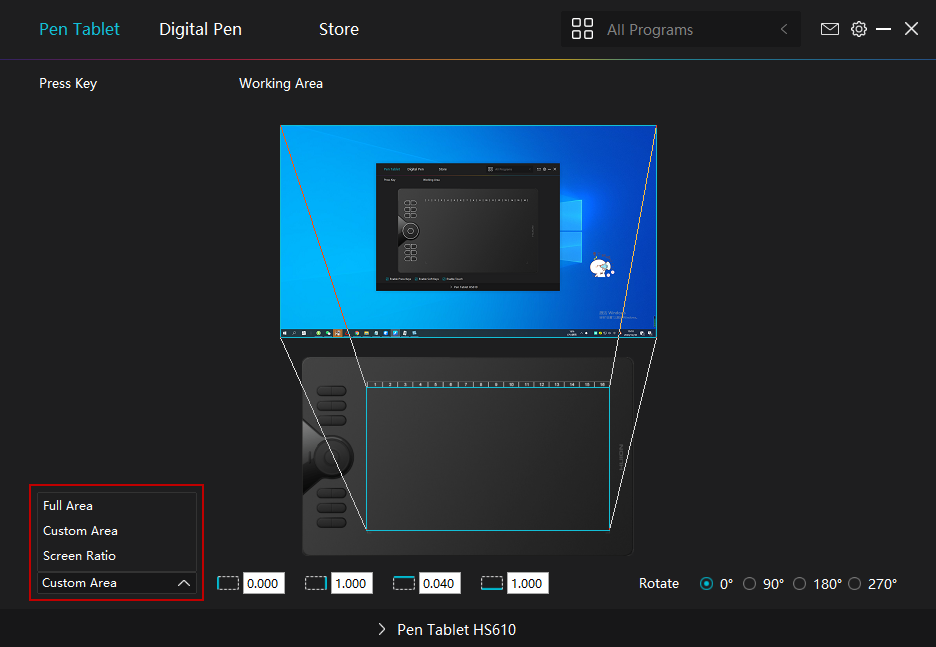Open the mail message icon
This screenshot has height=647, width=936.
[x=829, y=29]
